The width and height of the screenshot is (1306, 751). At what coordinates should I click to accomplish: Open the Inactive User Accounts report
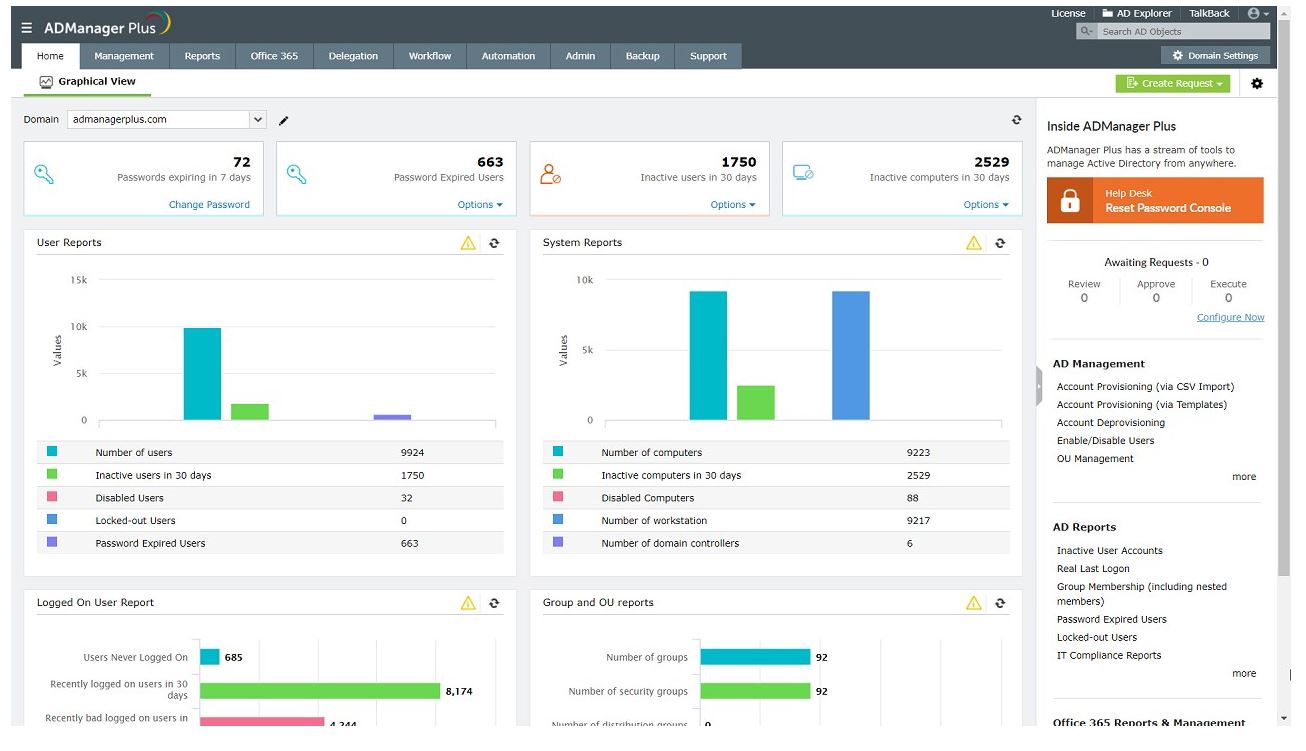coord(1110,551)
